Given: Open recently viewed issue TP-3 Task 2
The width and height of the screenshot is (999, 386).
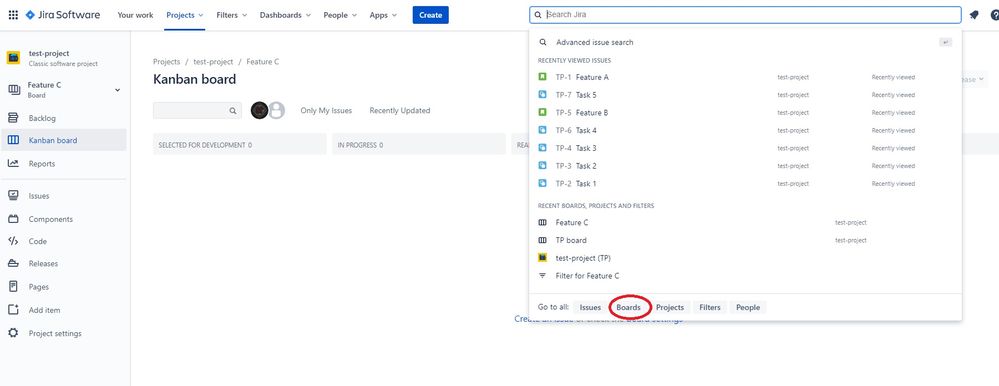Looking at the screenshot, I should (745, 166).
